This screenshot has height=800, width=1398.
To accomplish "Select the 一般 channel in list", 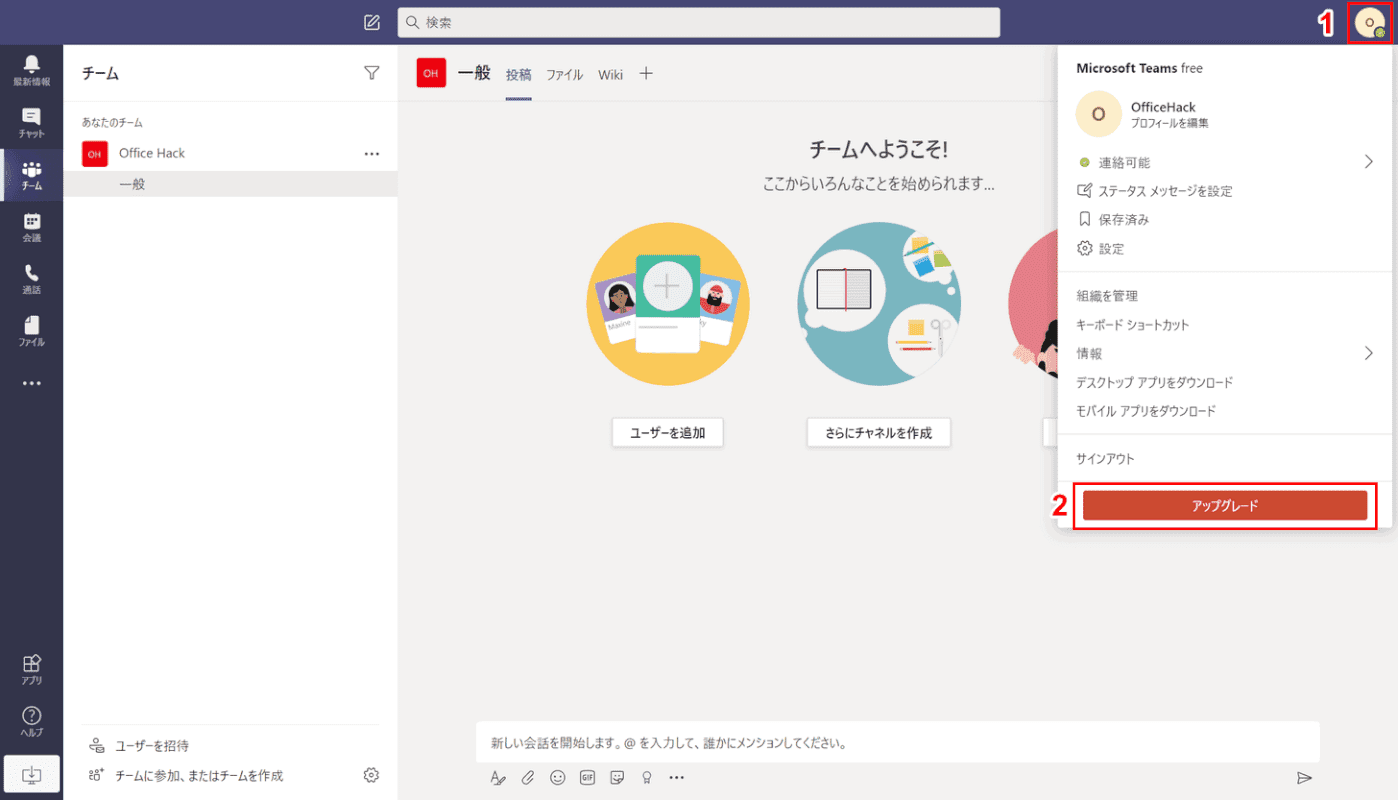I will 230,185.
